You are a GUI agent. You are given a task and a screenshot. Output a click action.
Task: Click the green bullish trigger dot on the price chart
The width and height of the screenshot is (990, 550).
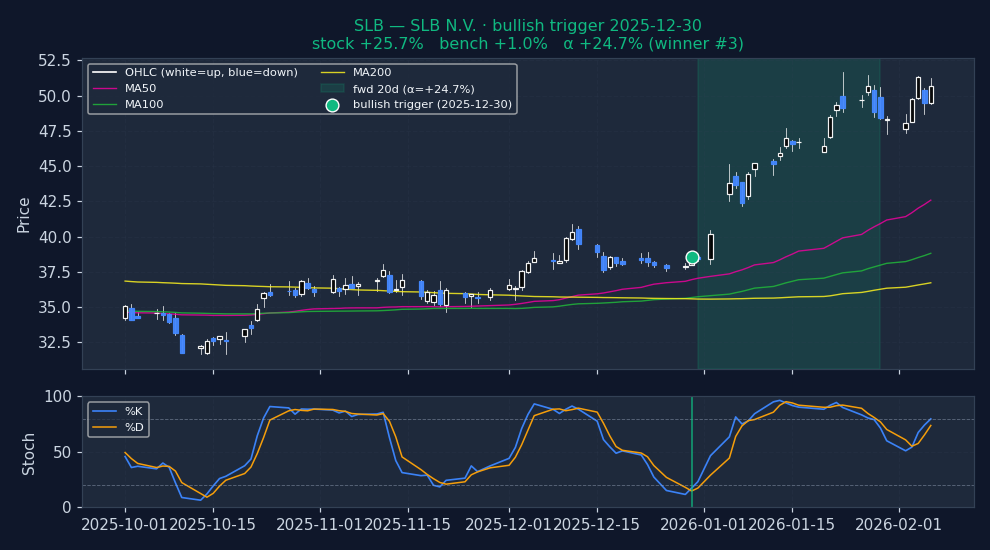[692, 257]
